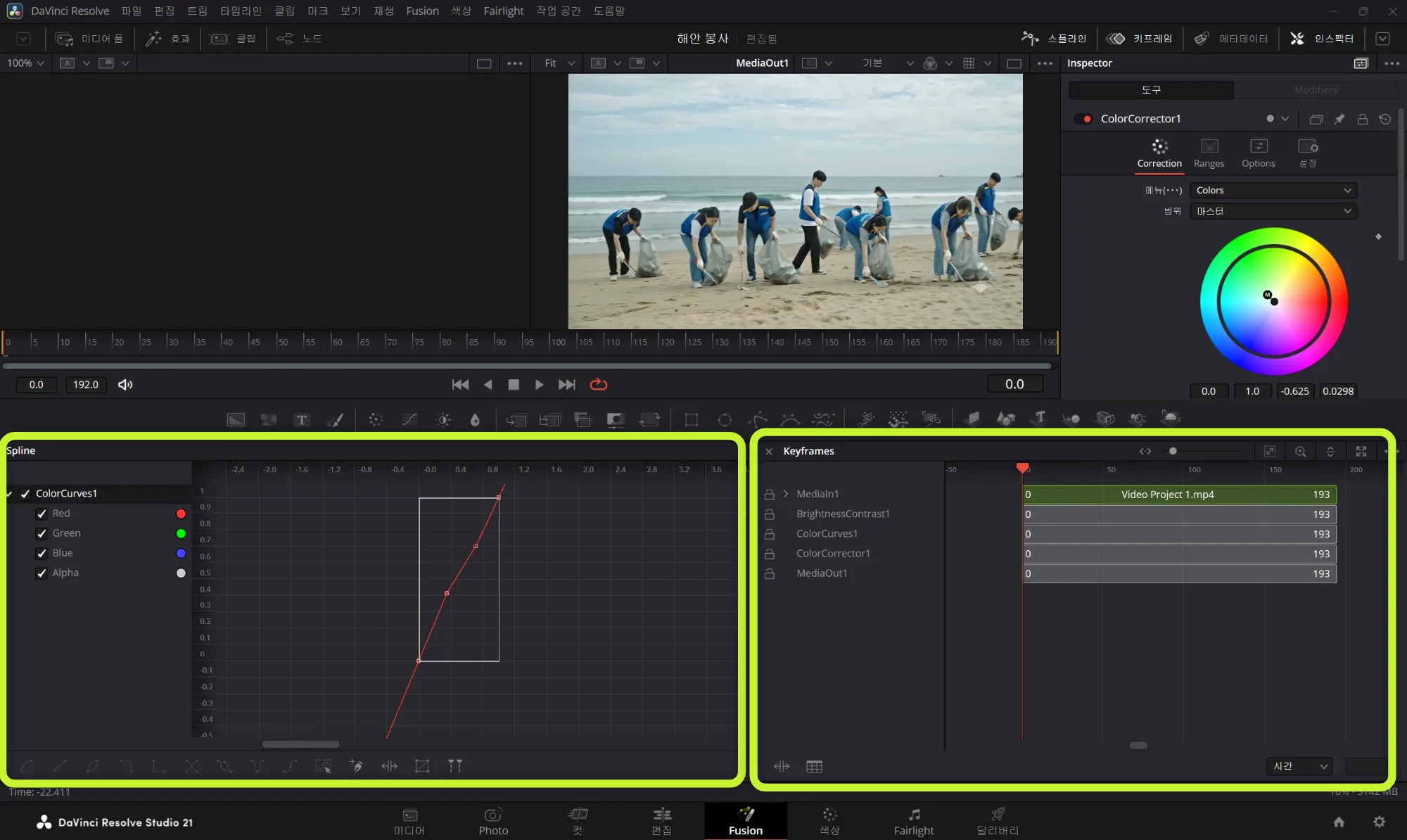Screen dimensions: 1407x840
Task: Select the Paint brush tool icon
Action: pos(336,420)
